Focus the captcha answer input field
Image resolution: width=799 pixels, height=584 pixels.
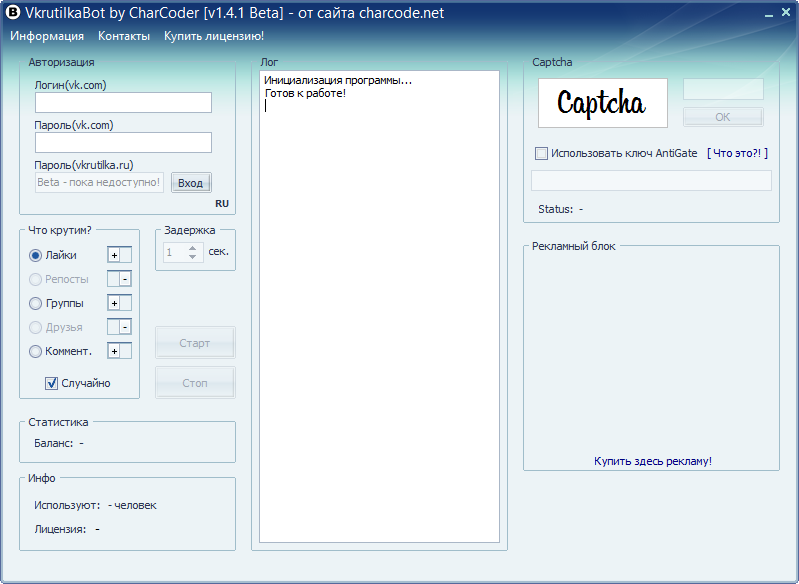[x=723, y=89]
